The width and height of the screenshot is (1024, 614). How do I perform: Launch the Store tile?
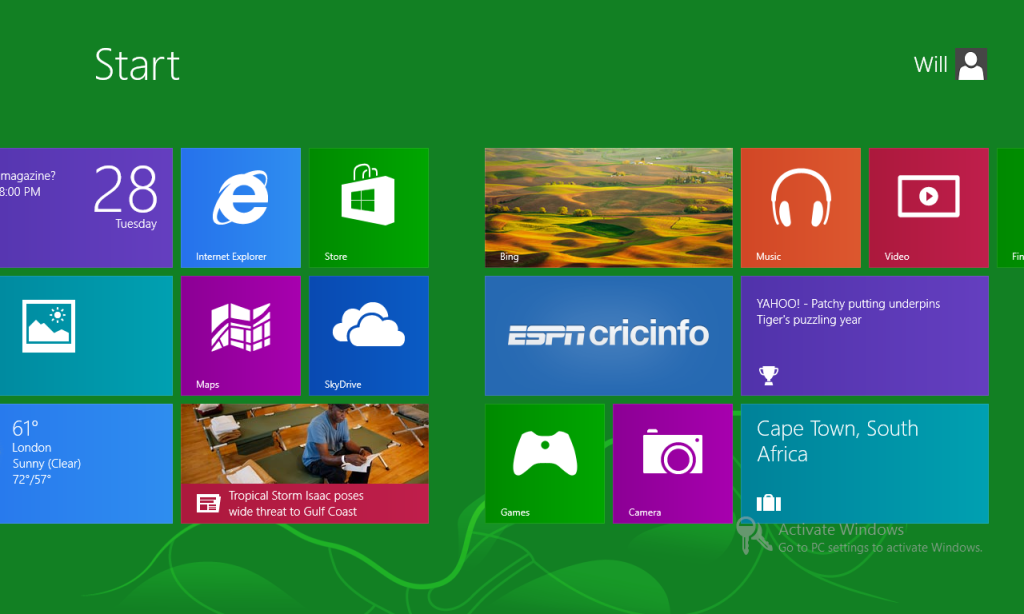click(369, 208)
